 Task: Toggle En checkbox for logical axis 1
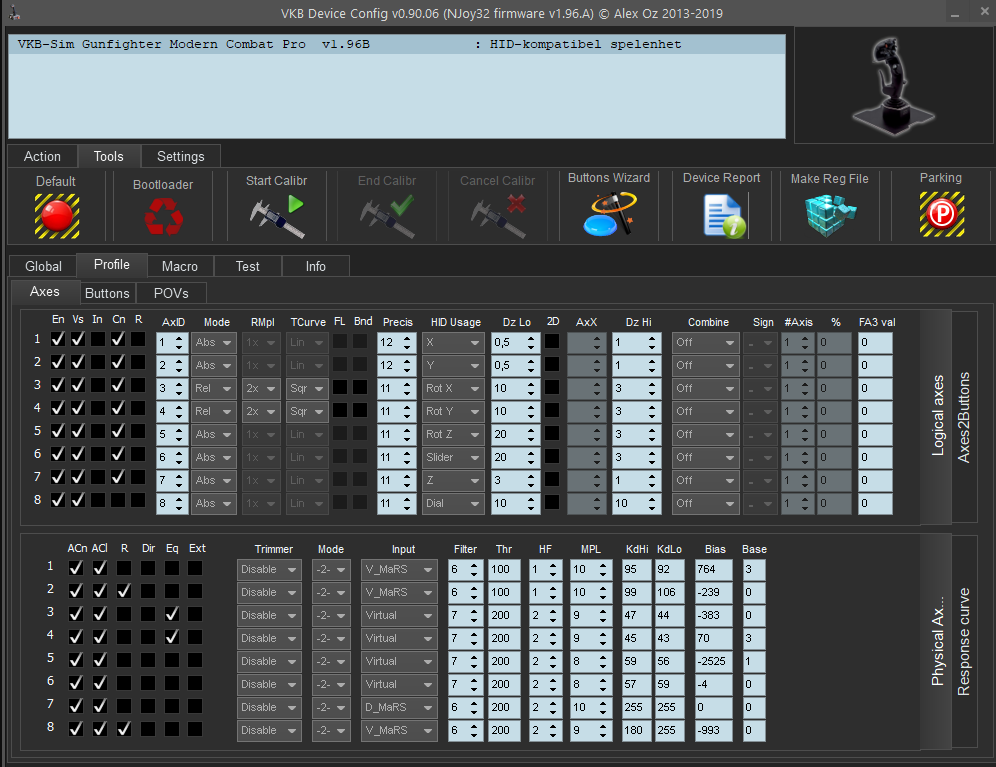pyautogui.click(x=58, y=339)
